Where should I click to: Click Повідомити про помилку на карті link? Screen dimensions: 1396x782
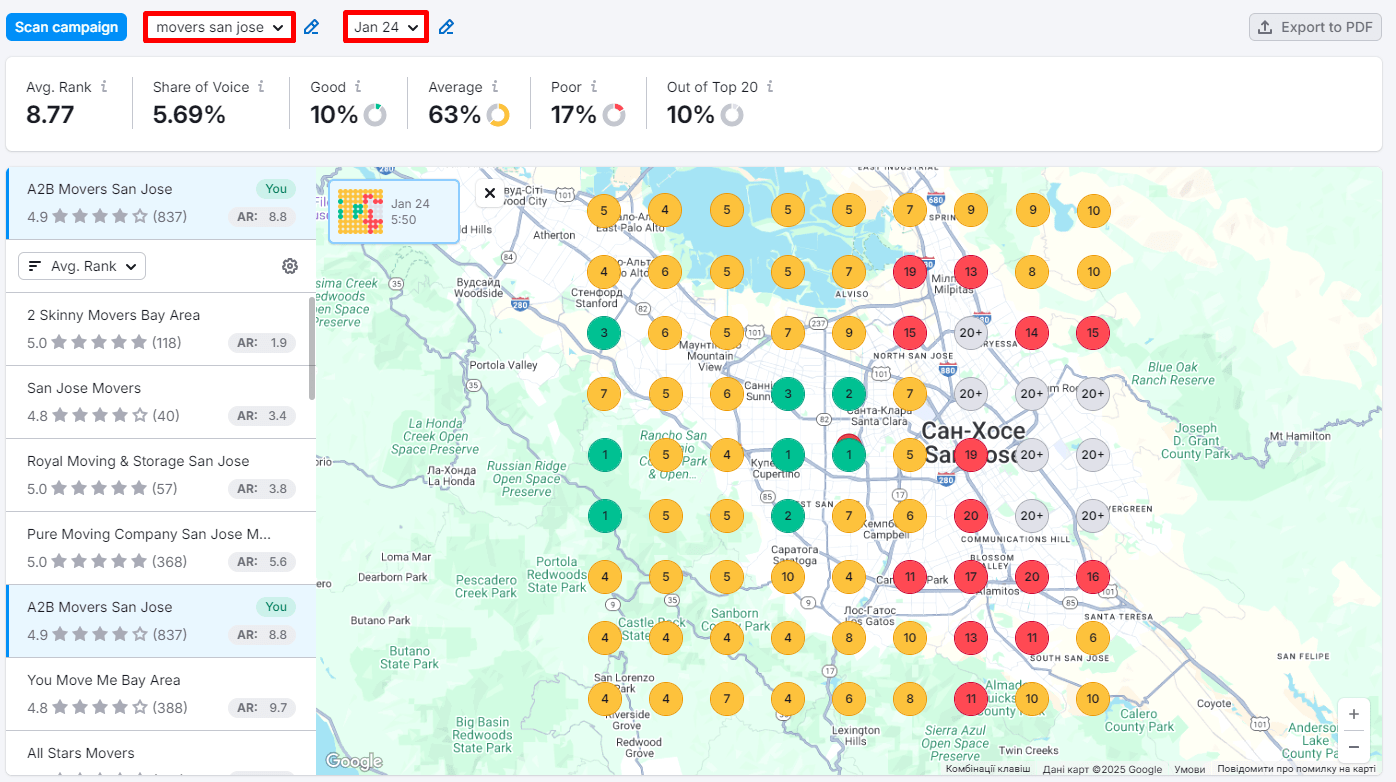(x=1296, y=769)
